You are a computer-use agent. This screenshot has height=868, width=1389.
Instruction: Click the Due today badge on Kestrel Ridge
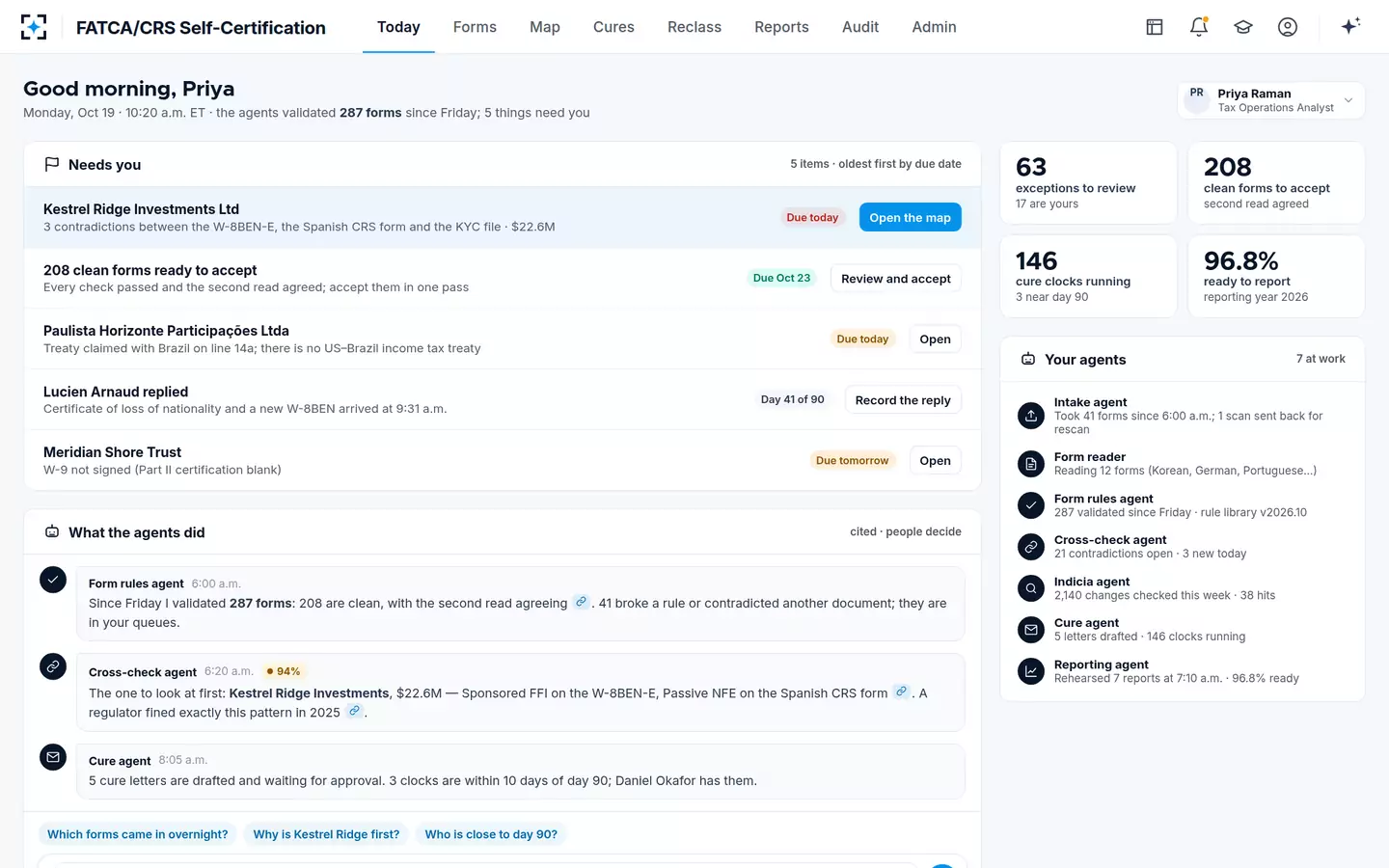coord(812,218)
